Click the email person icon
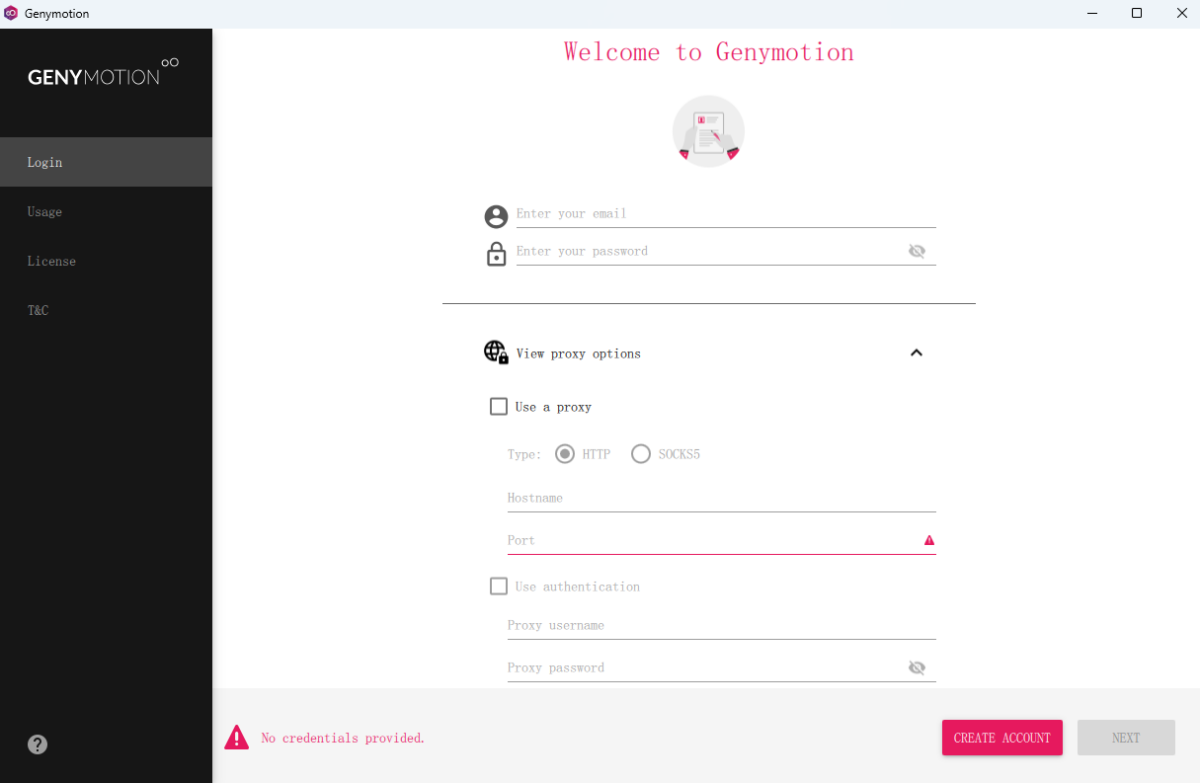This screenshot has height=783, width=1200. point(497,216)
